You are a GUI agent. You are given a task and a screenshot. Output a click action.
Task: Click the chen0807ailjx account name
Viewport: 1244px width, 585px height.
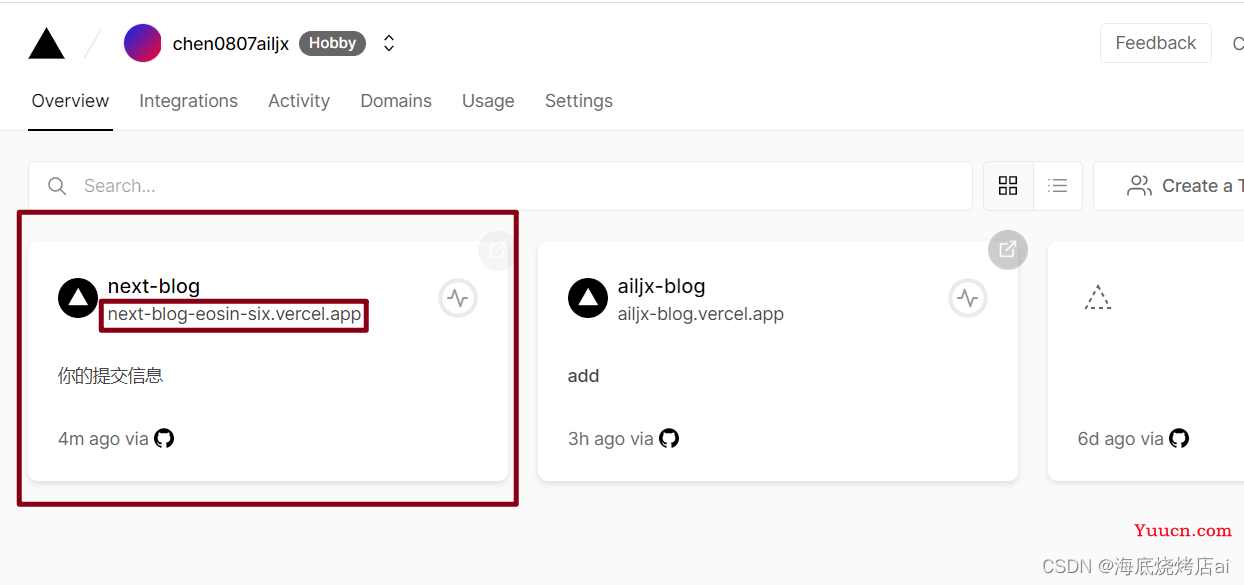click(x=231, y=43)
